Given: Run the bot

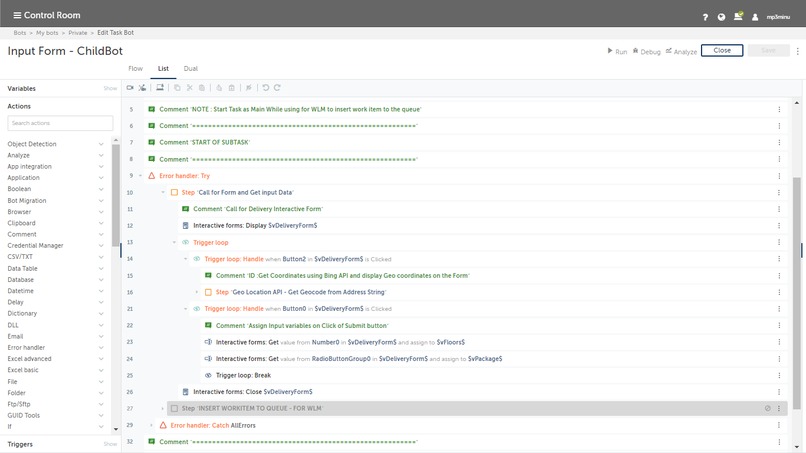Looking at the screenshot, I should click(617, 51).
